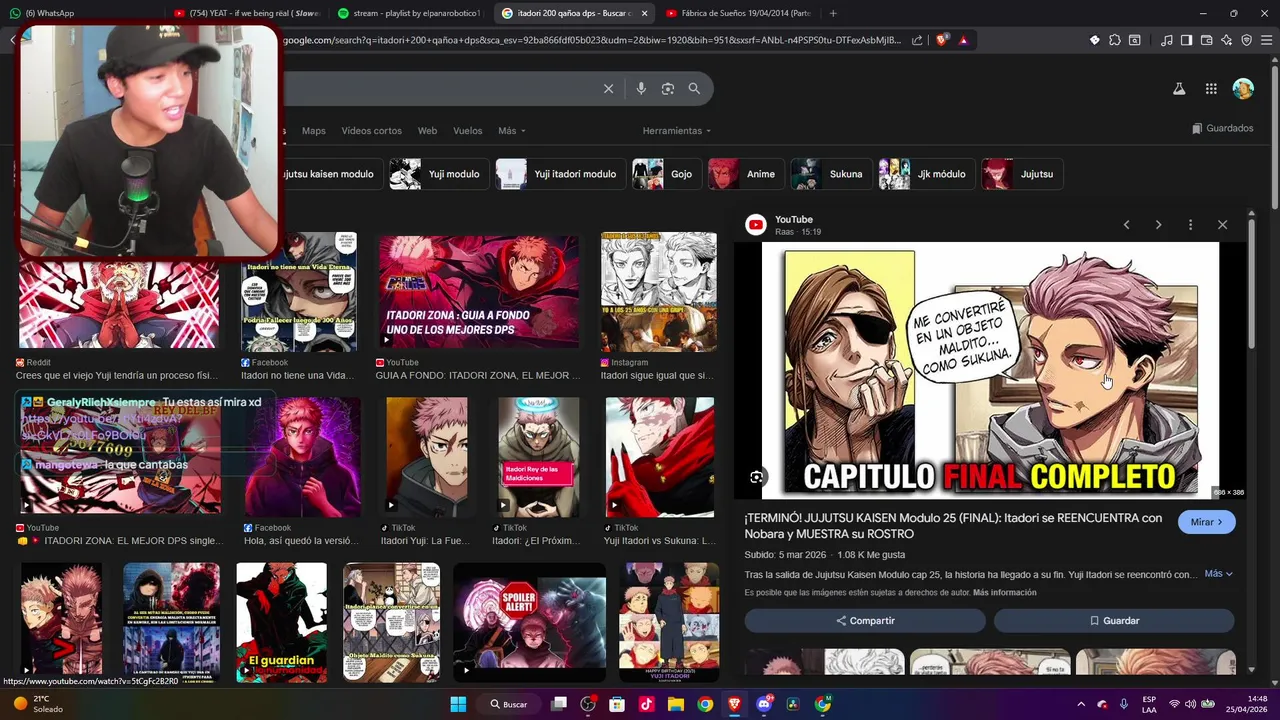
Task: Open the browser extensions puzzle icon
Action: click(1115, 40)
